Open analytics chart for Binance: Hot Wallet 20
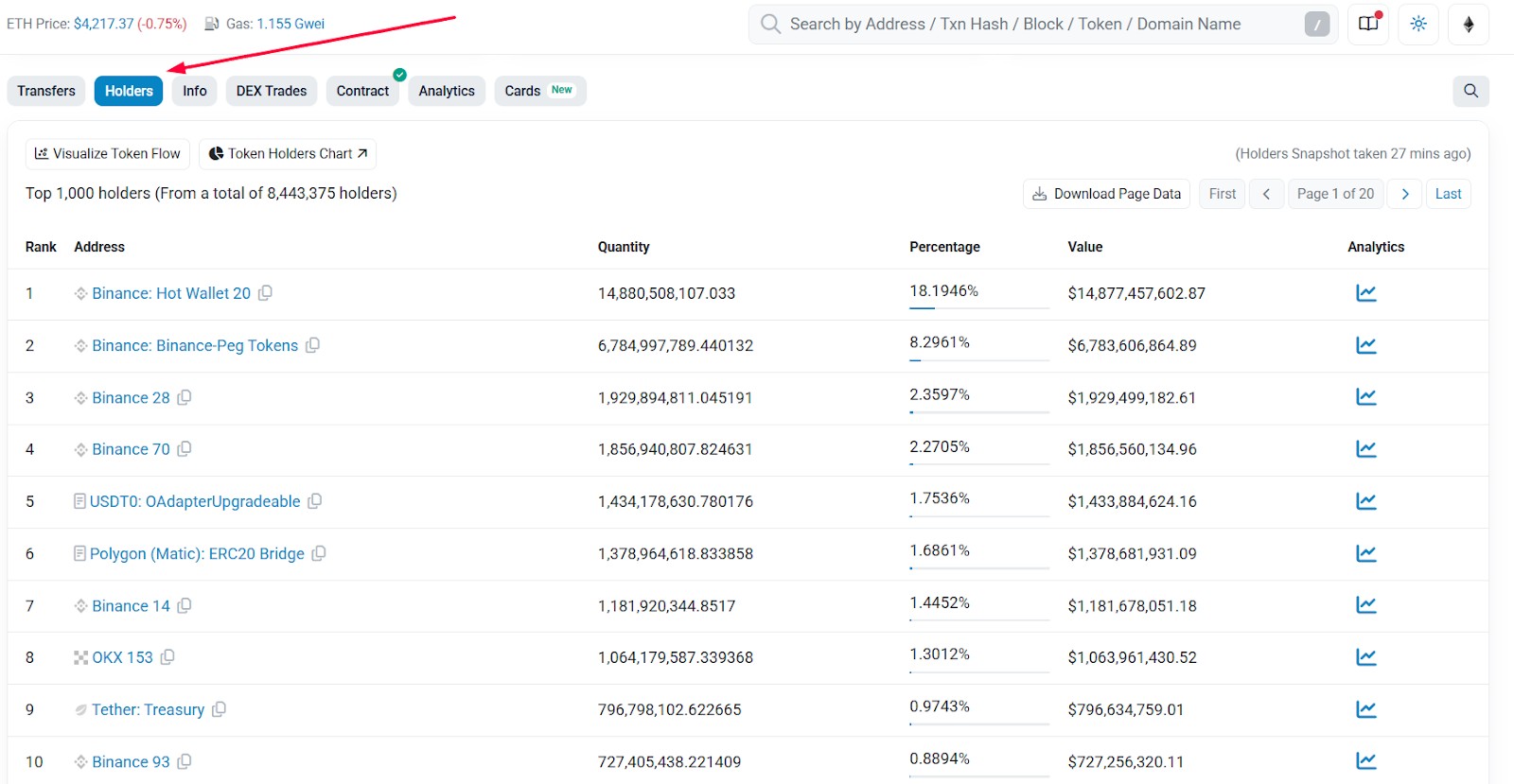The width and height of the screenshot is (1514, 784). [x=1365, y=293]
